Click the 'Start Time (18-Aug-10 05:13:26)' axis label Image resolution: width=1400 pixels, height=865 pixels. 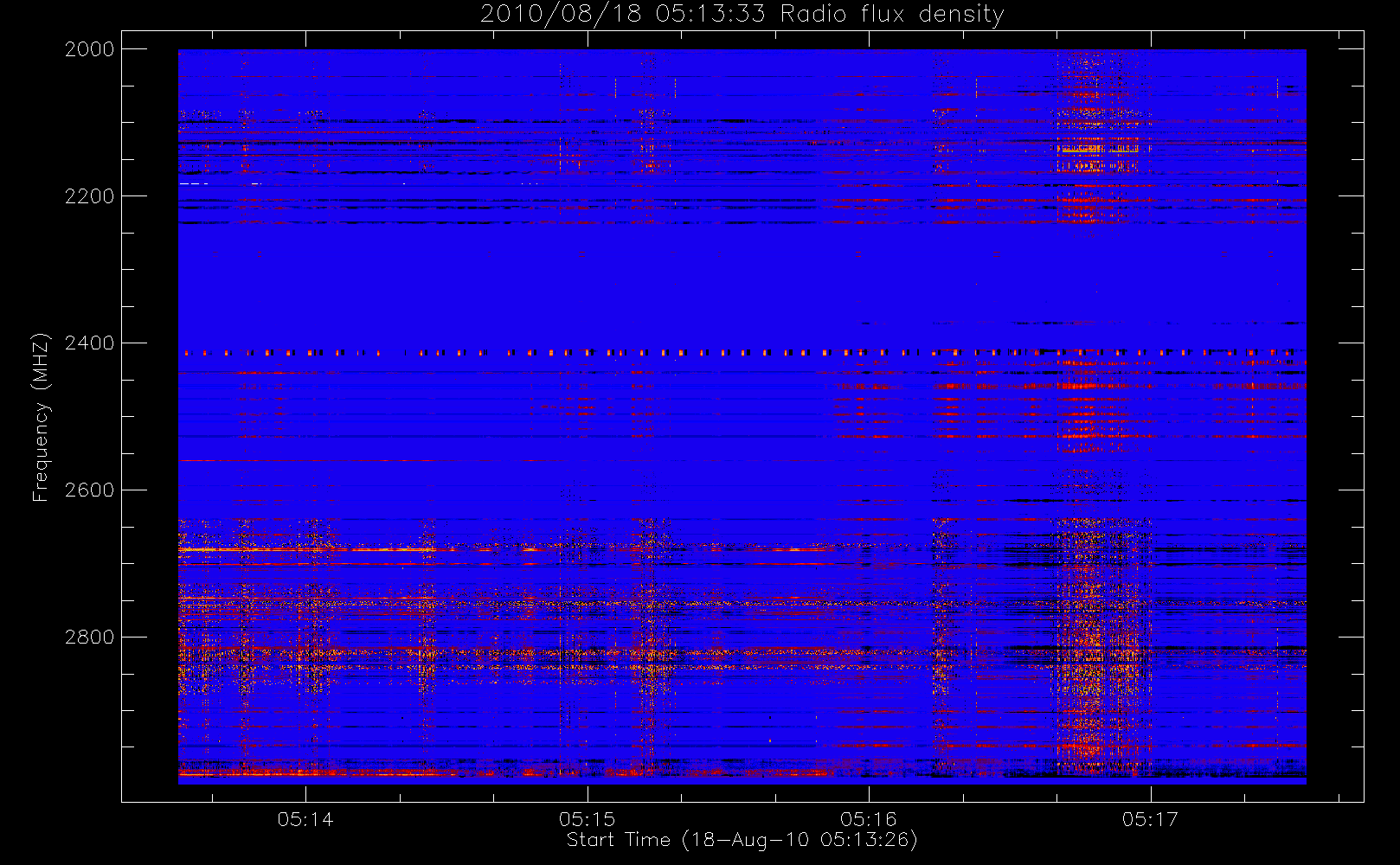tap(742, 840)
